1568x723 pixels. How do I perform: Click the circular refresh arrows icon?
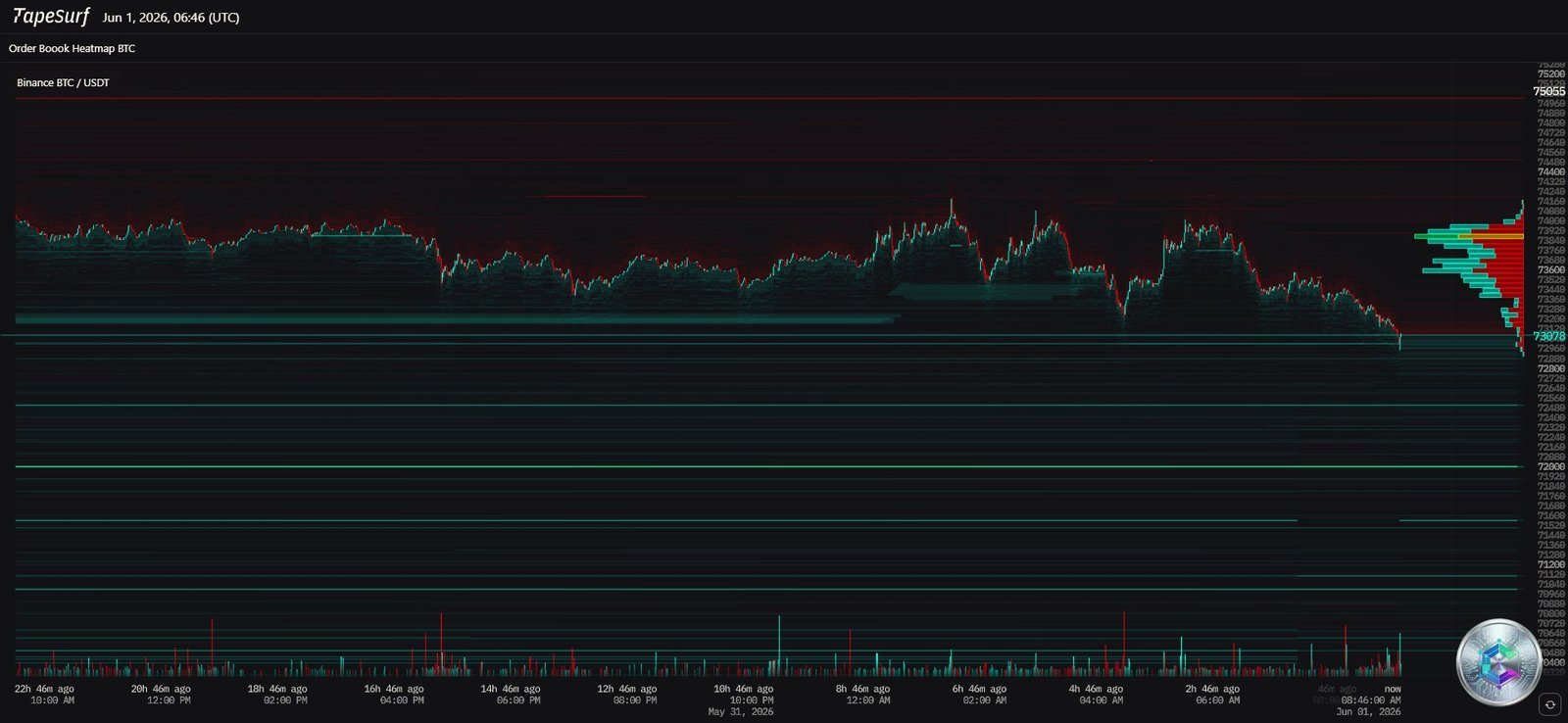coord(1549,704)
